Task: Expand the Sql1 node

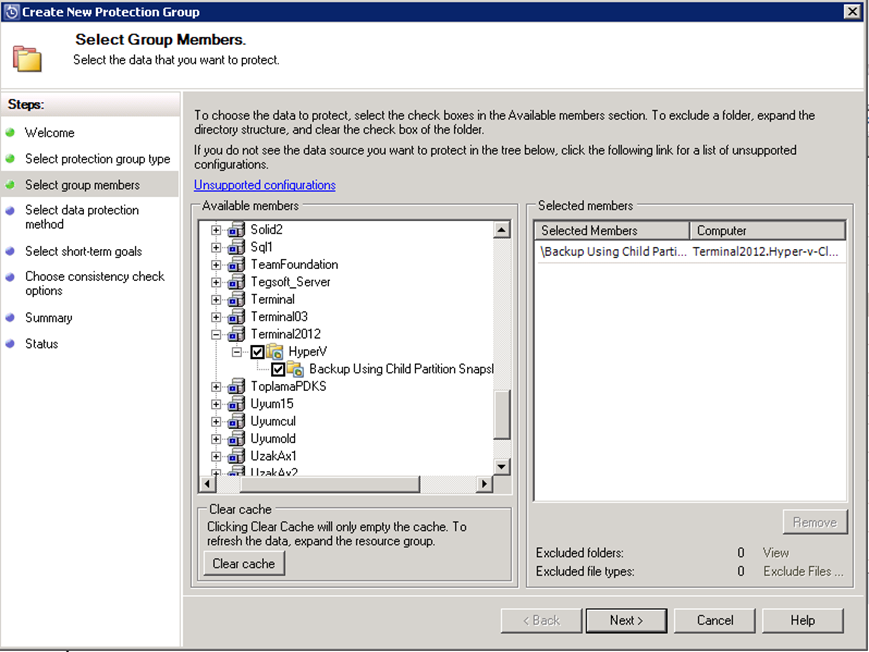Action: tap(216, 247)
